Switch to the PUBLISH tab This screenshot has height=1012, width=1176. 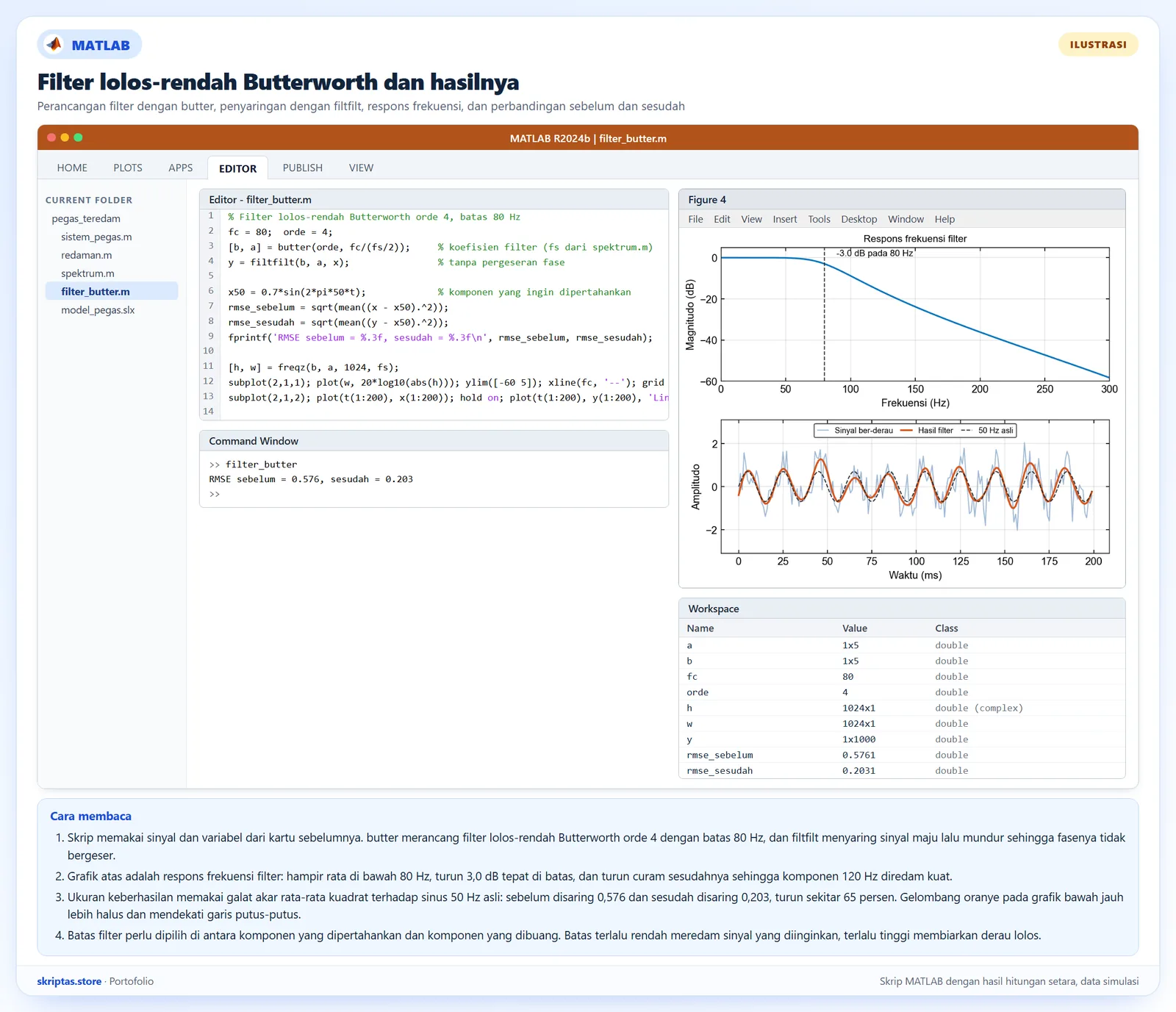pyautogui.click(x=303, y=168)
